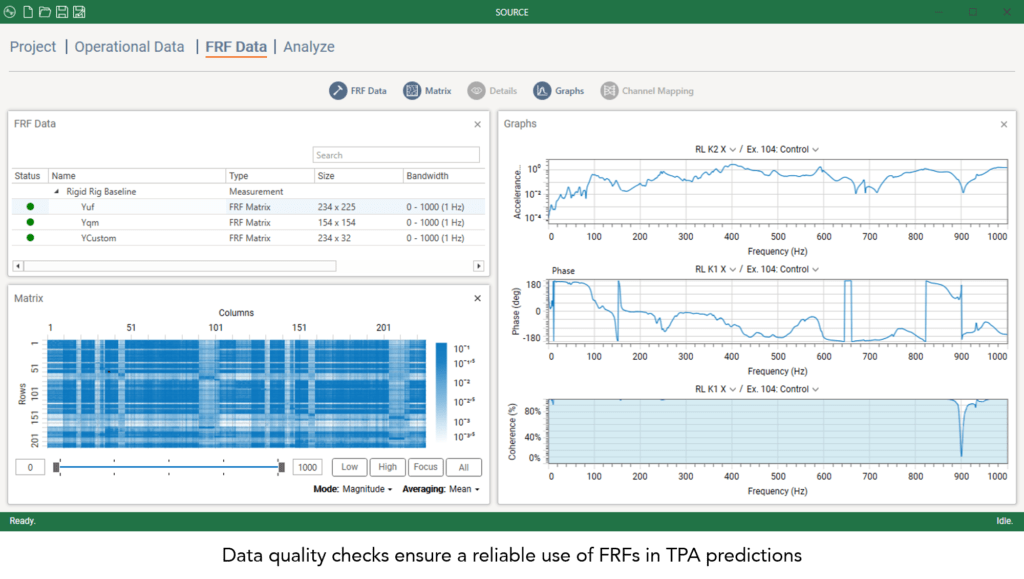Click the FRF table scroll left arrow
The height and width of the screenshot is (579, 1024).
point(18,266)
